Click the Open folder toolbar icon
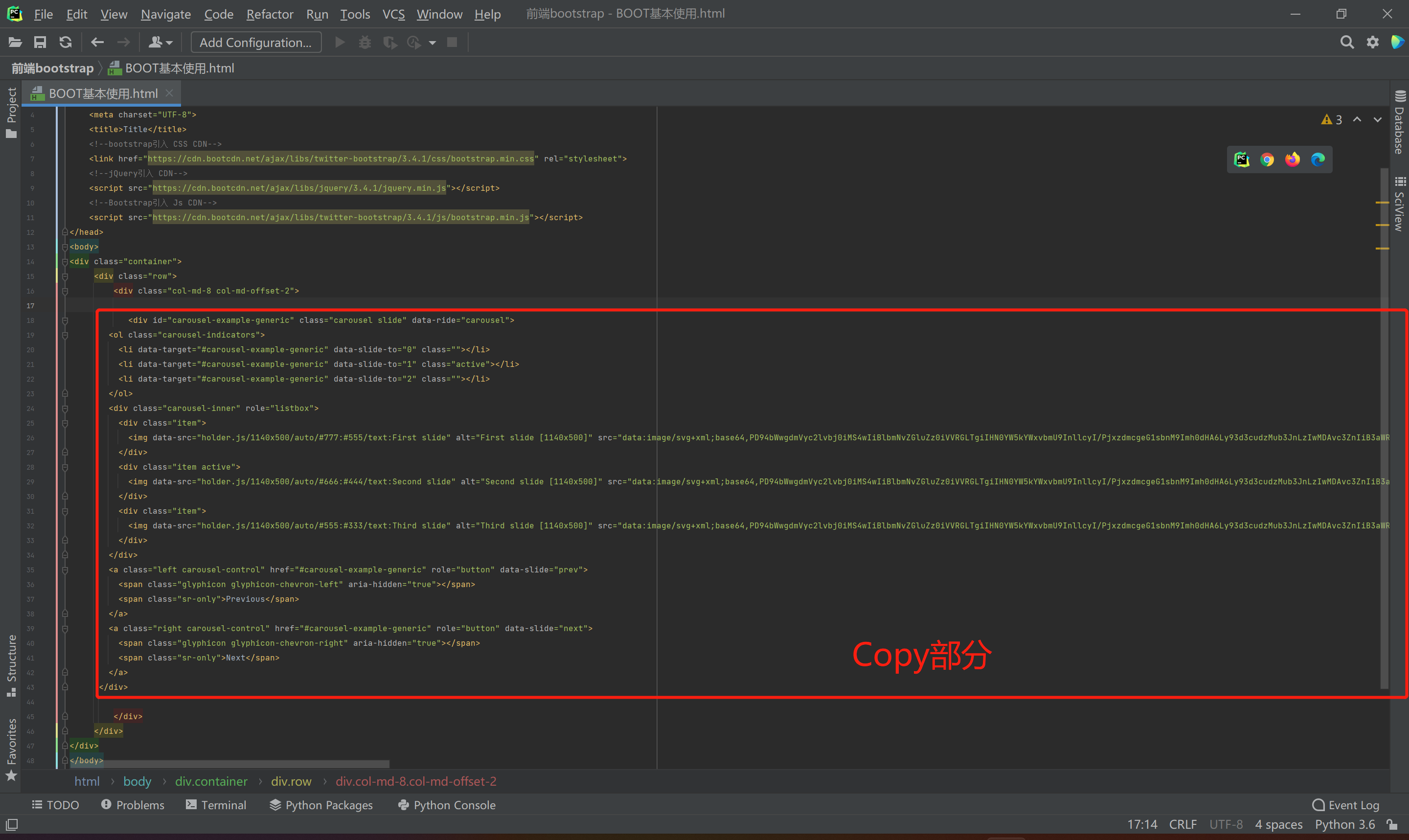 pos(15,43)
